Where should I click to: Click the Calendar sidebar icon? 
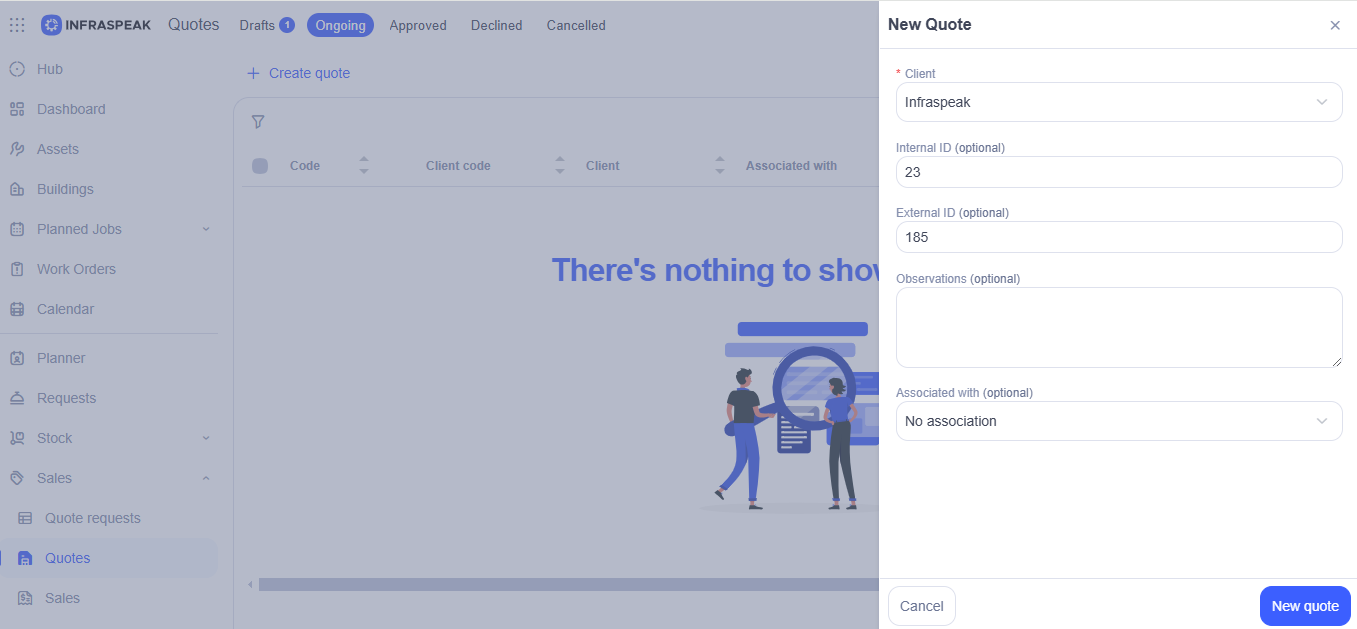click(17, 309)
